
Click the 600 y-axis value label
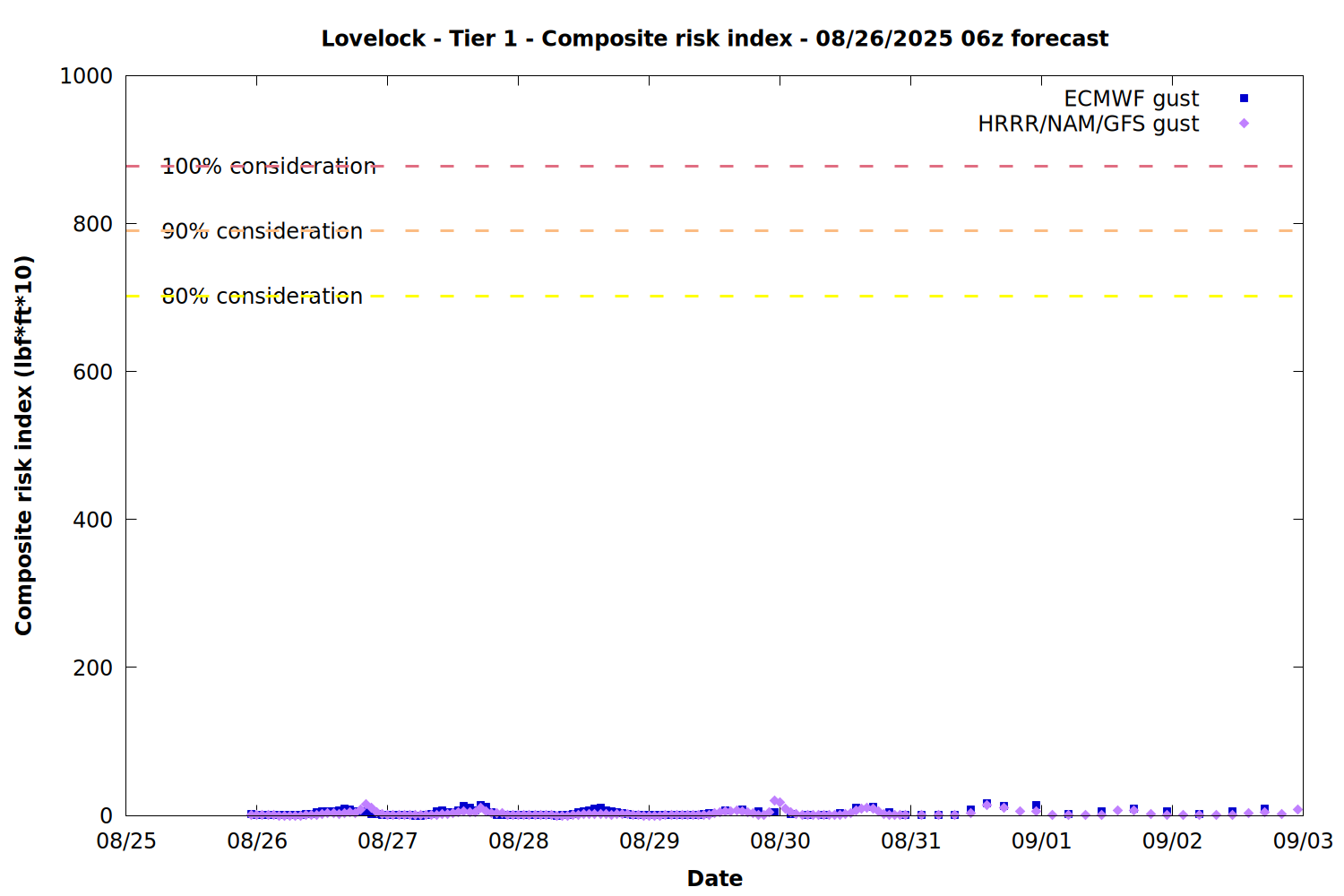[x=92, y=372]
